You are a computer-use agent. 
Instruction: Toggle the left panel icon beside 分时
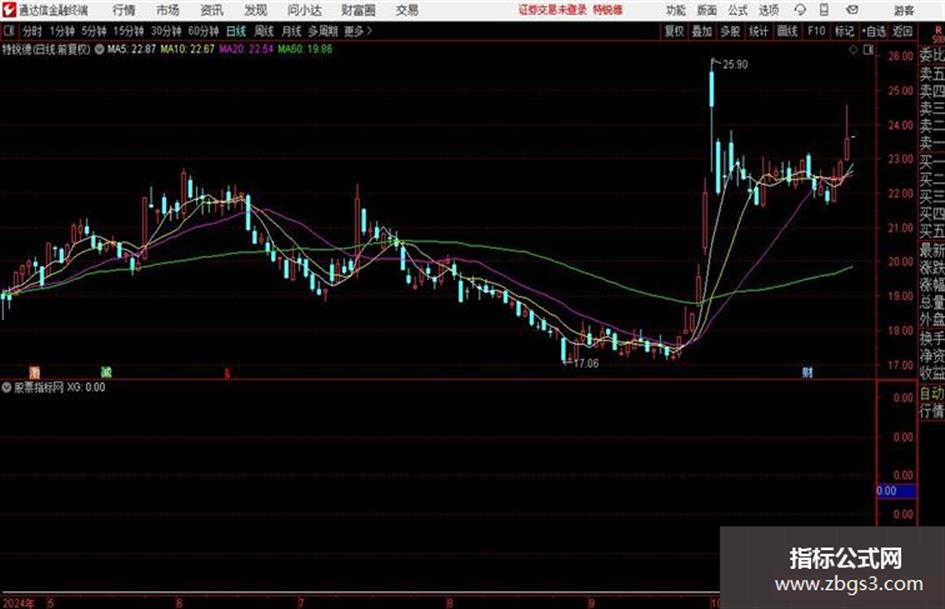[8, 31]
